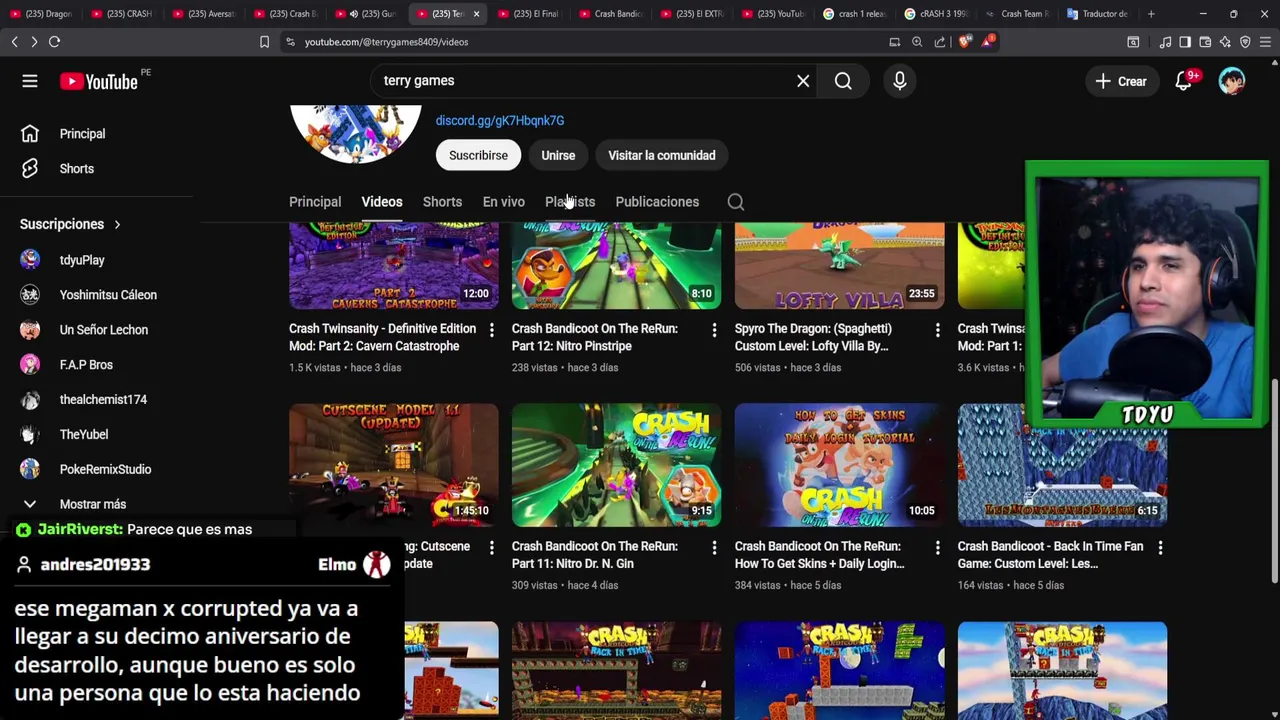Open Crash Bandicoot ReRun Part 12 title
This screenshot has height=720, width=1280.
(x=595, y=337)
